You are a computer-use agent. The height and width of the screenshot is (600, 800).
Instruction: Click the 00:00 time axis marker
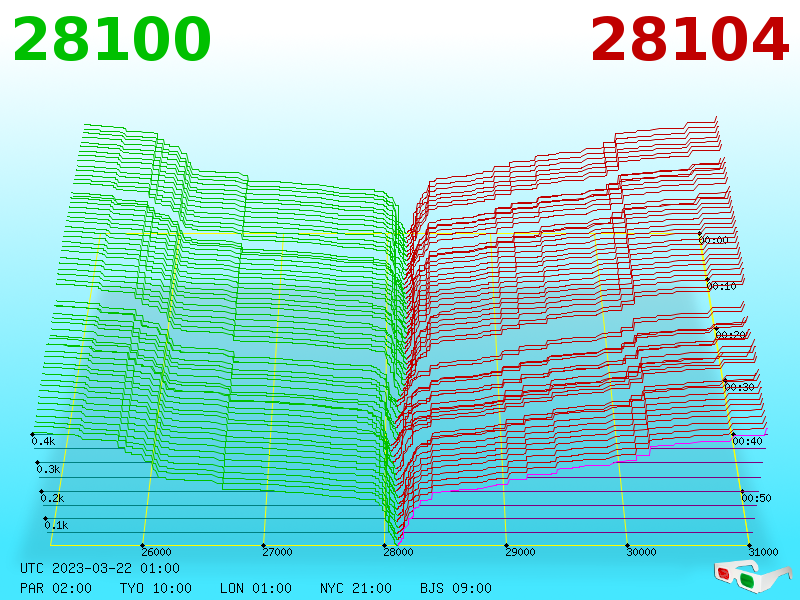[x=713, y=240]
